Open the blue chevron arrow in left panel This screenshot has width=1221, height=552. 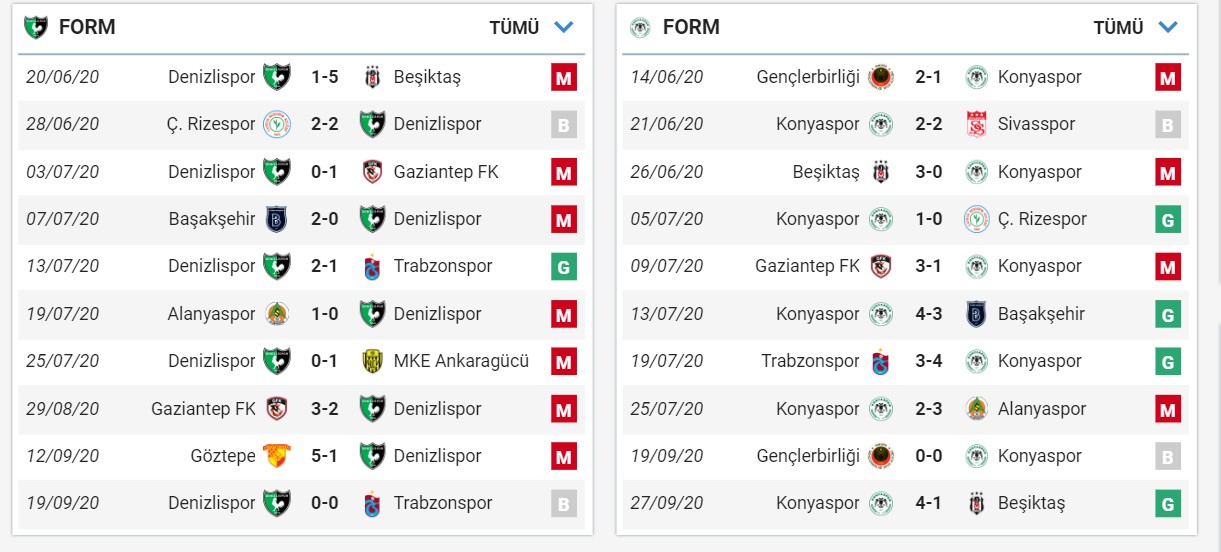564,27
